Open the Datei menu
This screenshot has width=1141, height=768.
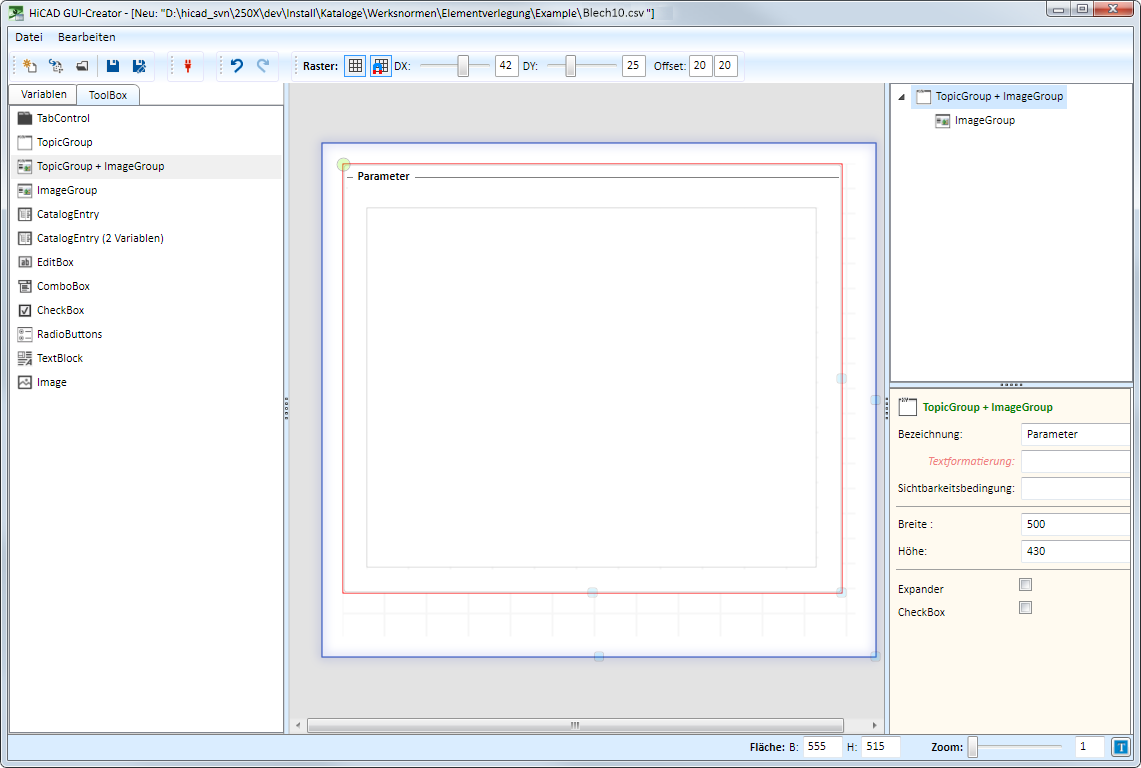click(x=29, y=37)
